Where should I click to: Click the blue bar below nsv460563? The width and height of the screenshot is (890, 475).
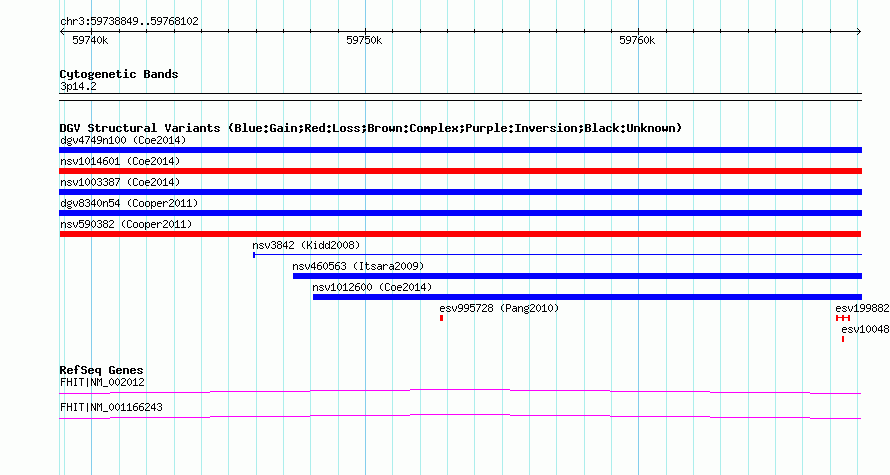[577, 276]
